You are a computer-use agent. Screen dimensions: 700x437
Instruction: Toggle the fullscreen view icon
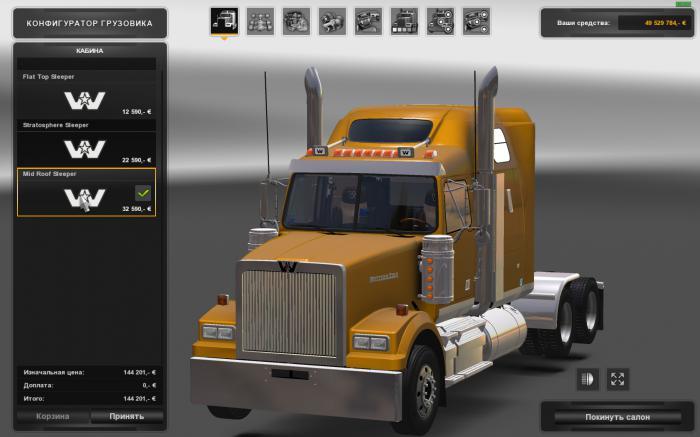(618, 379)
